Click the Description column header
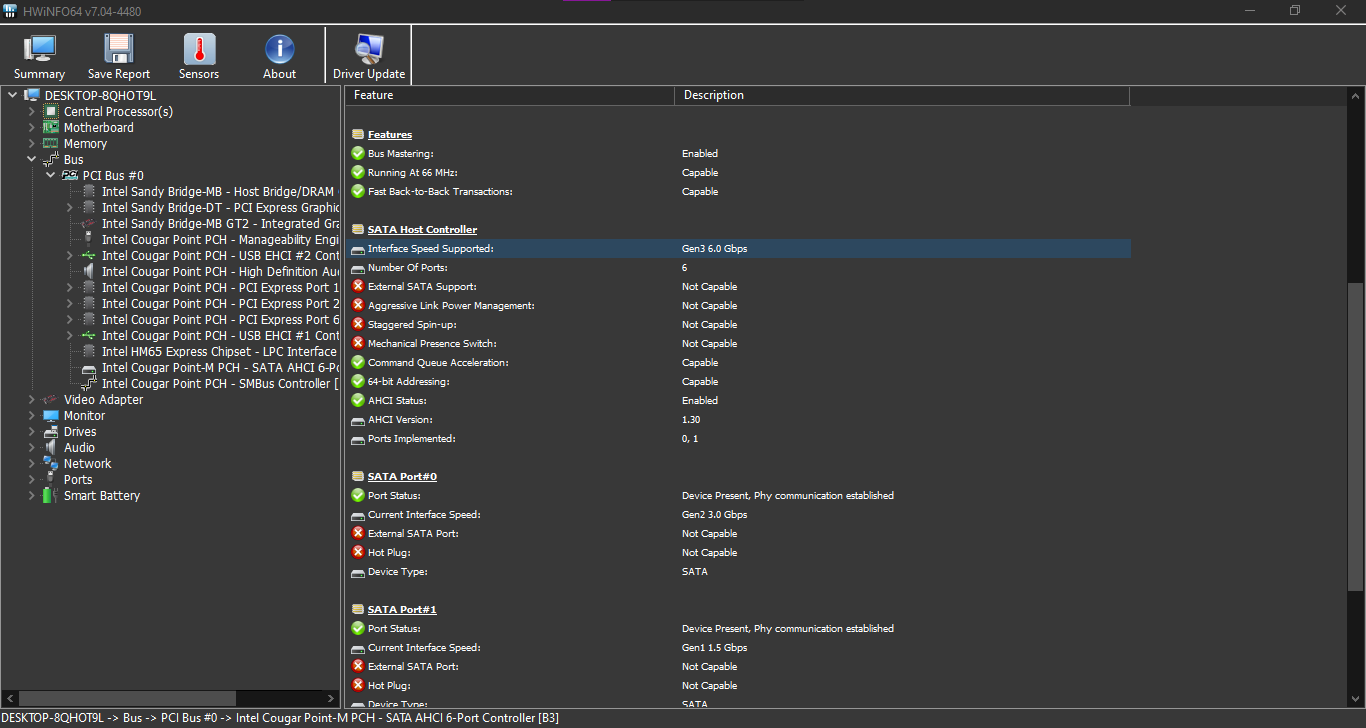This screenshot has width=1366, height=728. pyautogui.click(x=902, y=95)
